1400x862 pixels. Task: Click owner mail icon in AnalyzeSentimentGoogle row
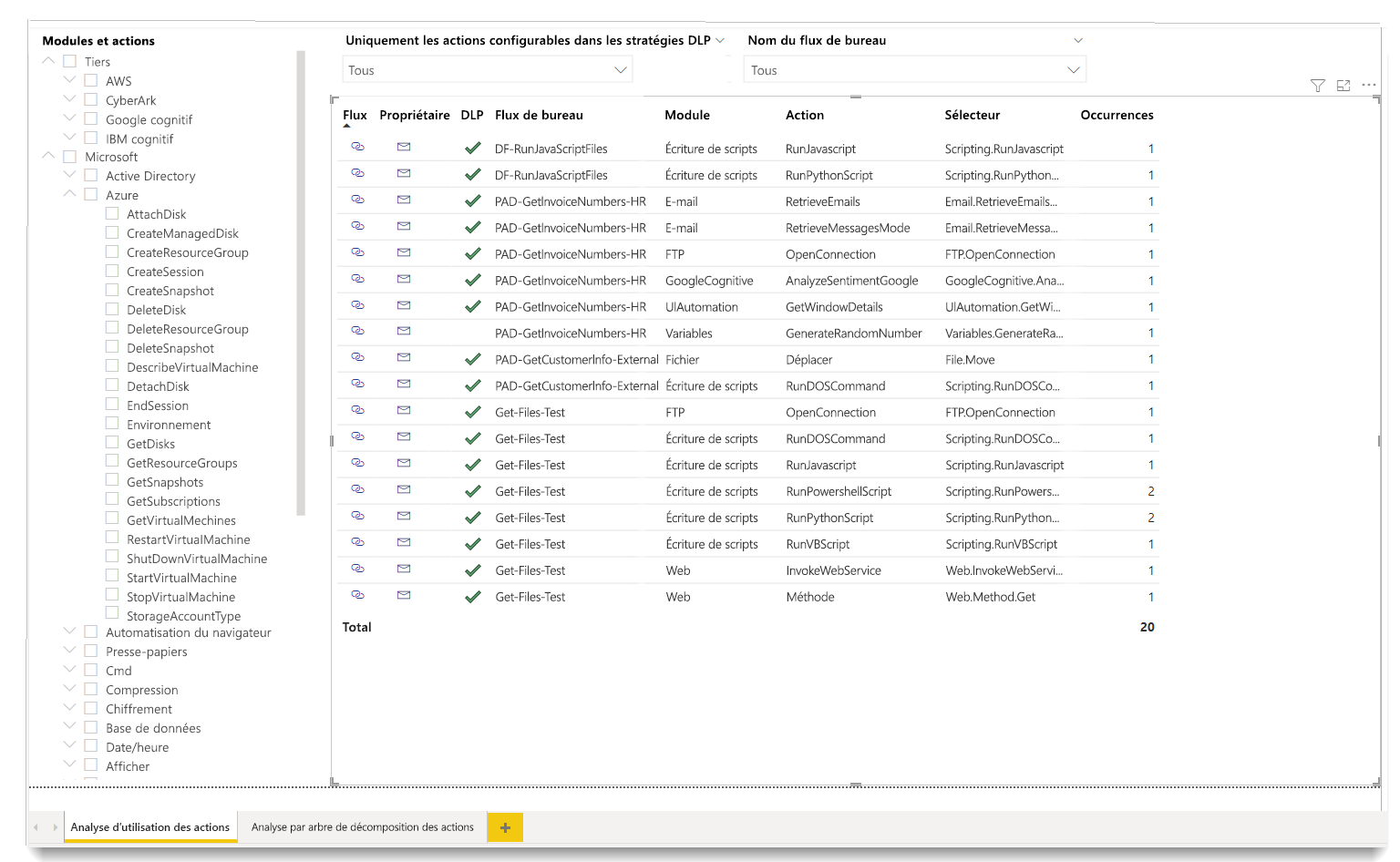404,279
